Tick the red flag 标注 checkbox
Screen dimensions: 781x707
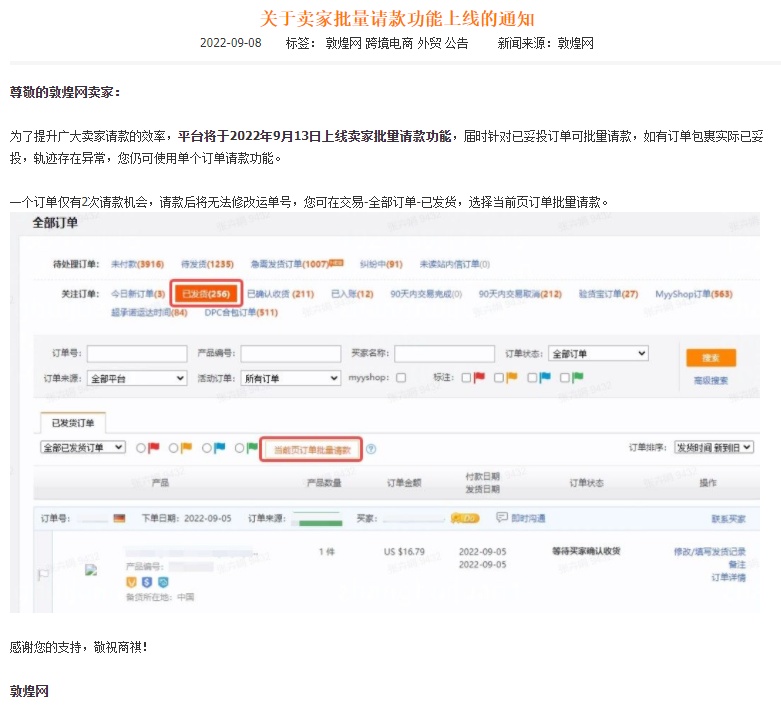[466, 378]
